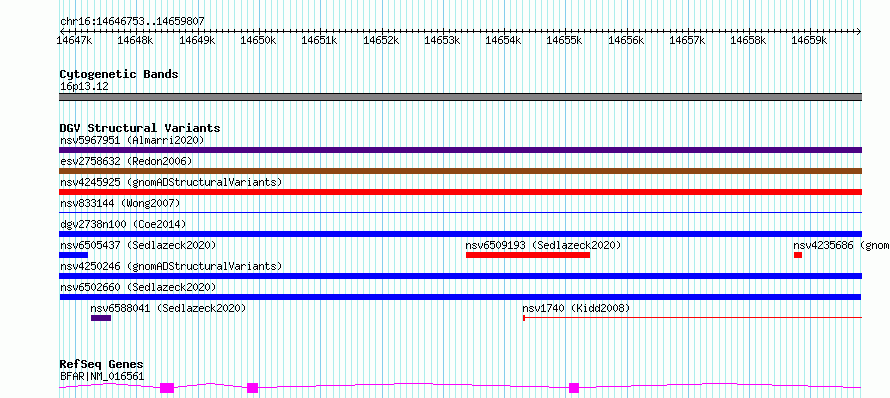This screenshot has width=890, height=398.
Task: Click the 14647k ruler tick label
Action: (x=74, y=40)
